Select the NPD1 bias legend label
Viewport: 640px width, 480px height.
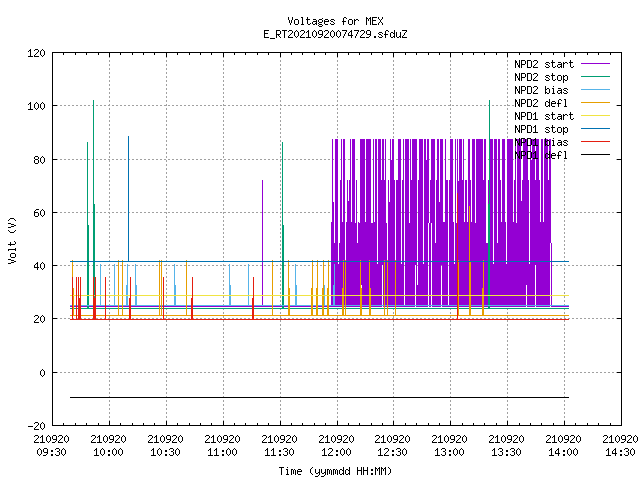click(541, 142)
